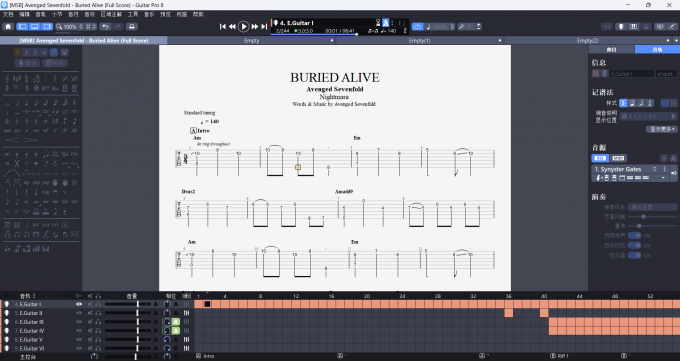Jump to end of the score
Image resolution: width=680 pixels, height=361 pixels.
[x=264, y=26]
